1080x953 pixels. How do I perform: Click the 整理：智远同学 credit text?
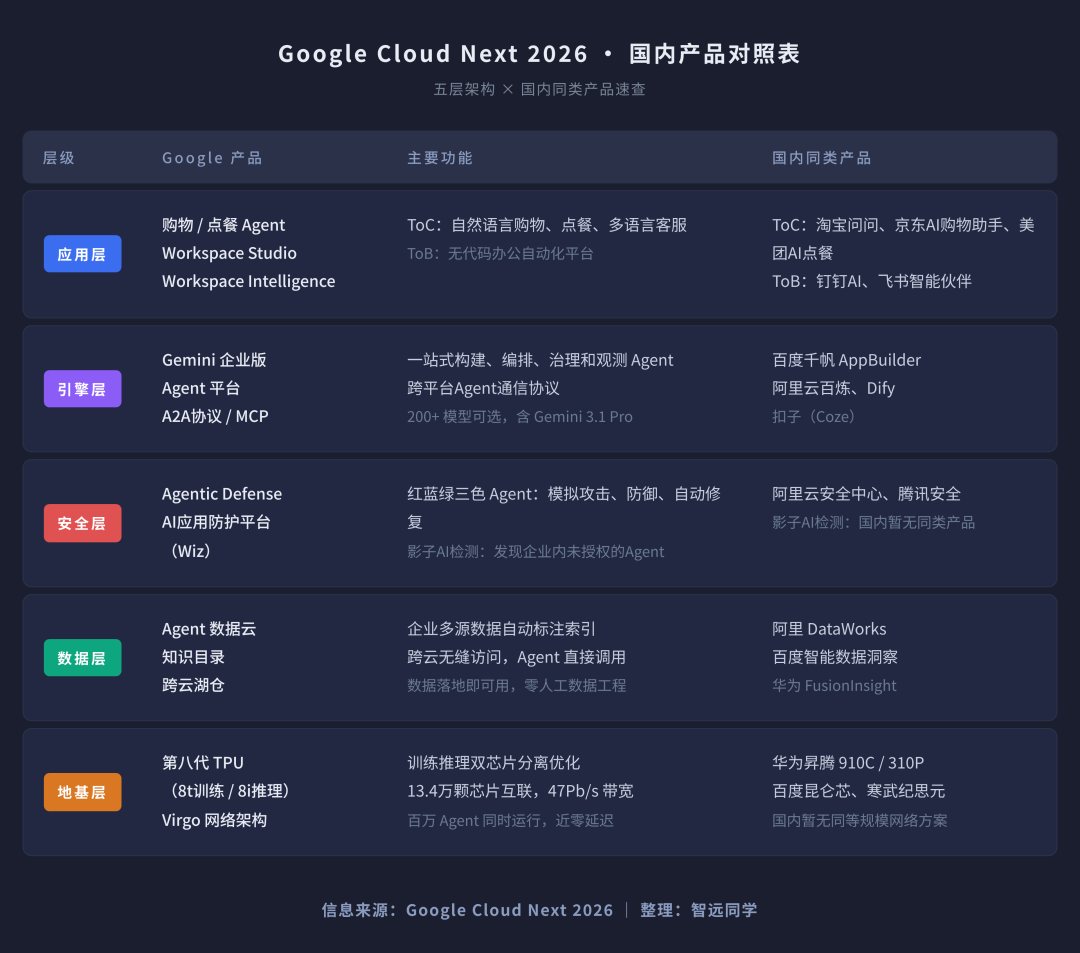[701, 910]
